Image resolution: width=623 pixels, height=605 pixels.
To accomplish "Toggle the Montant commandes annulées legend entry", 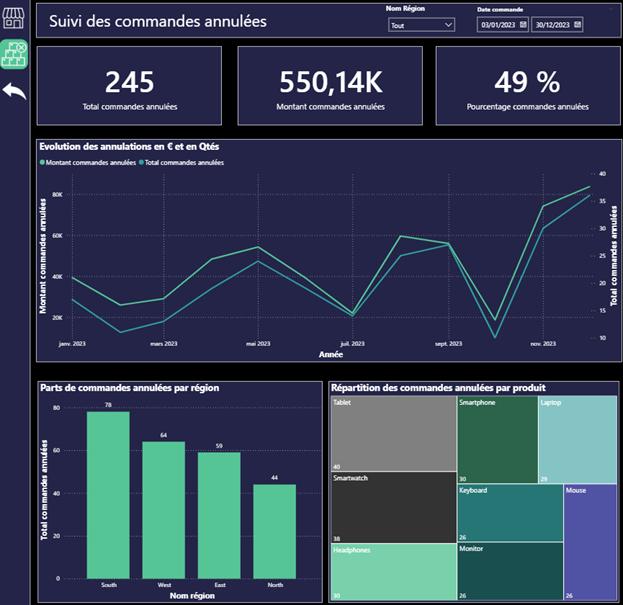I will [x=90, y=162].
